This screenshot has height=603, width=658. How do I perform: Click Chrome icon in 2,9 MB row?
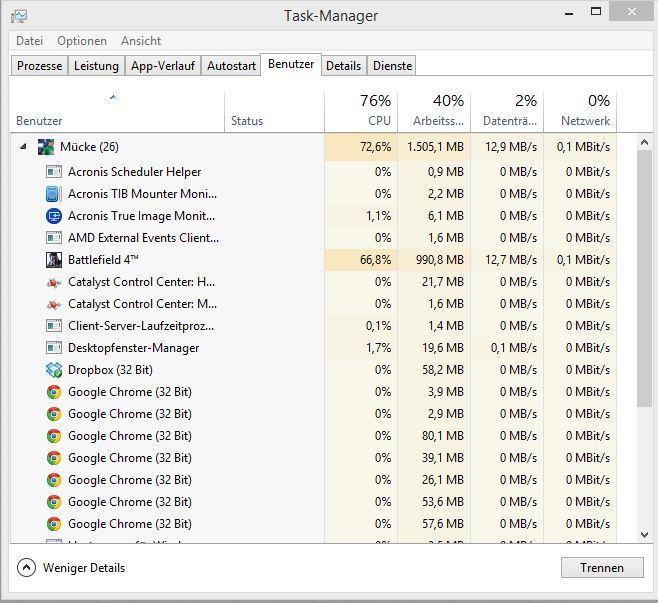pos(54,414)
